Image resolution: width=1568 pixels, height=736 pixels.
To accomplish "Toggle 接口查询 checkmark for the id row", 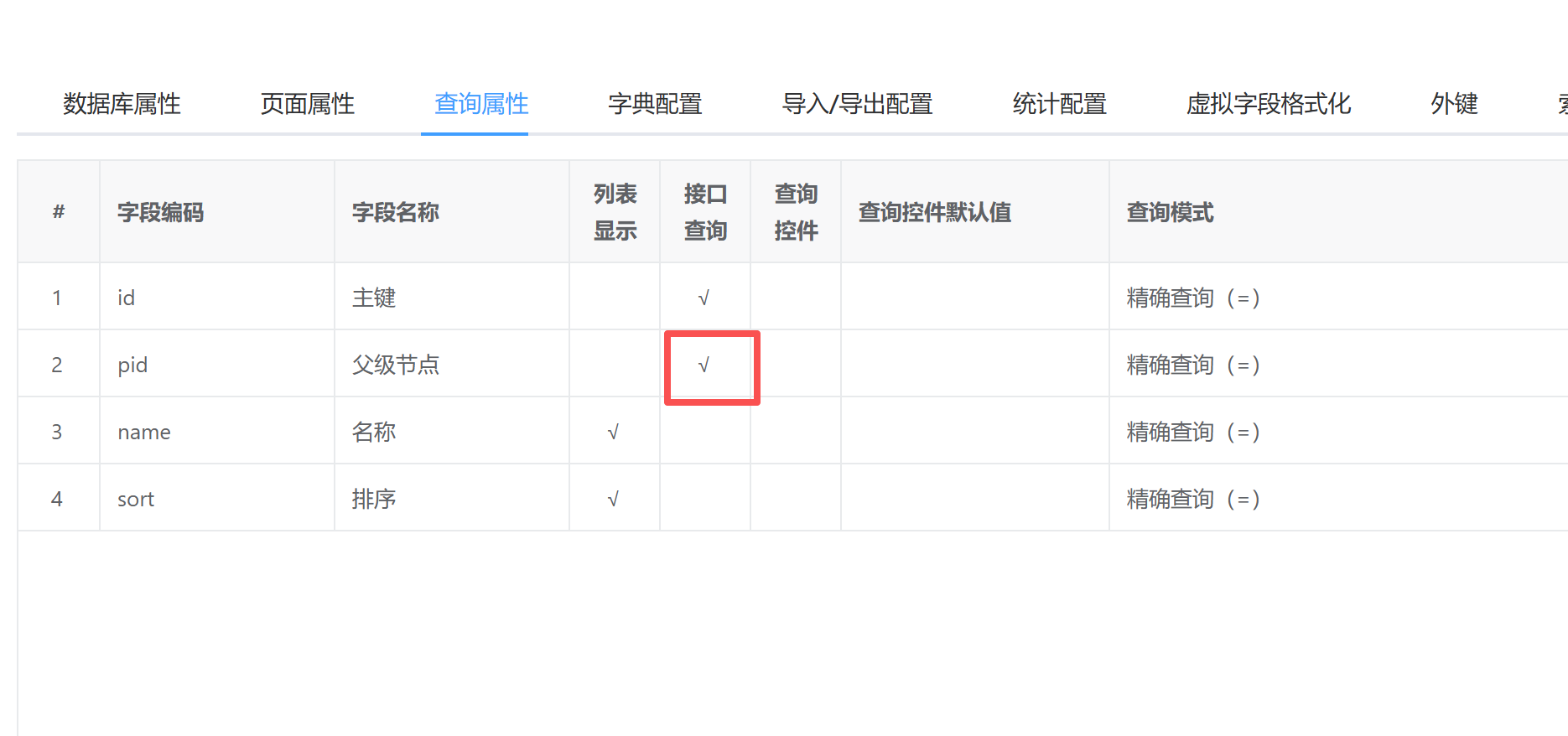I will [x=704, y=298].
